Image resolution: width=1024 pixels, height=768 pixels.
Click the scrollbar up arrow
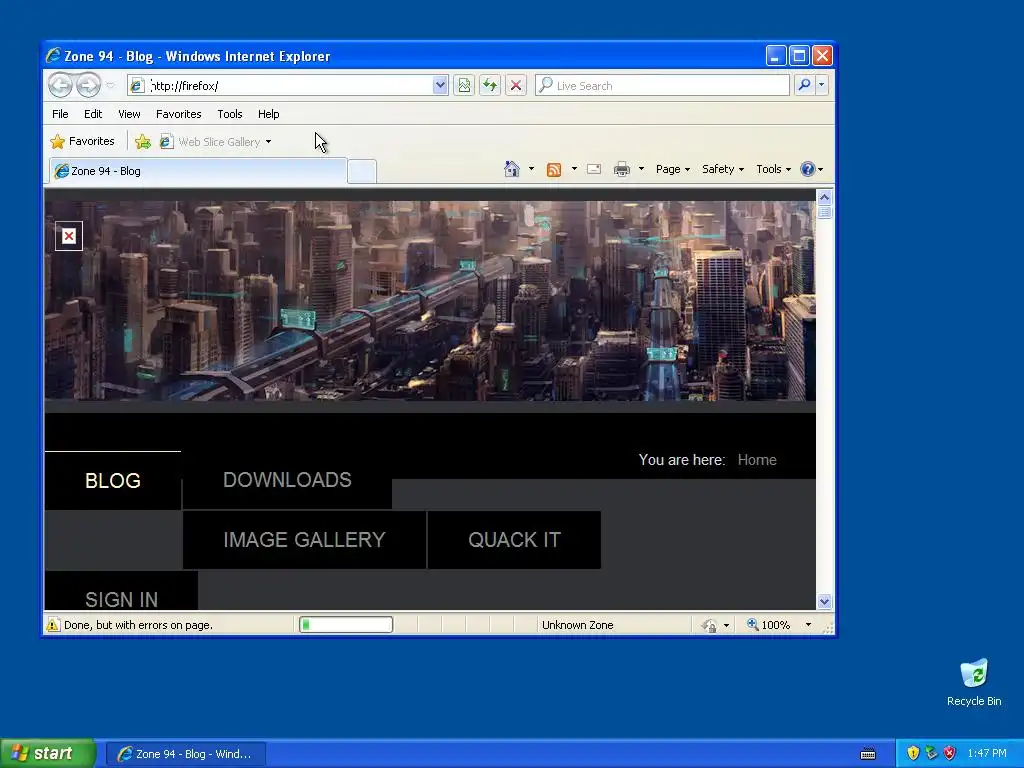[x=824, y=197]
